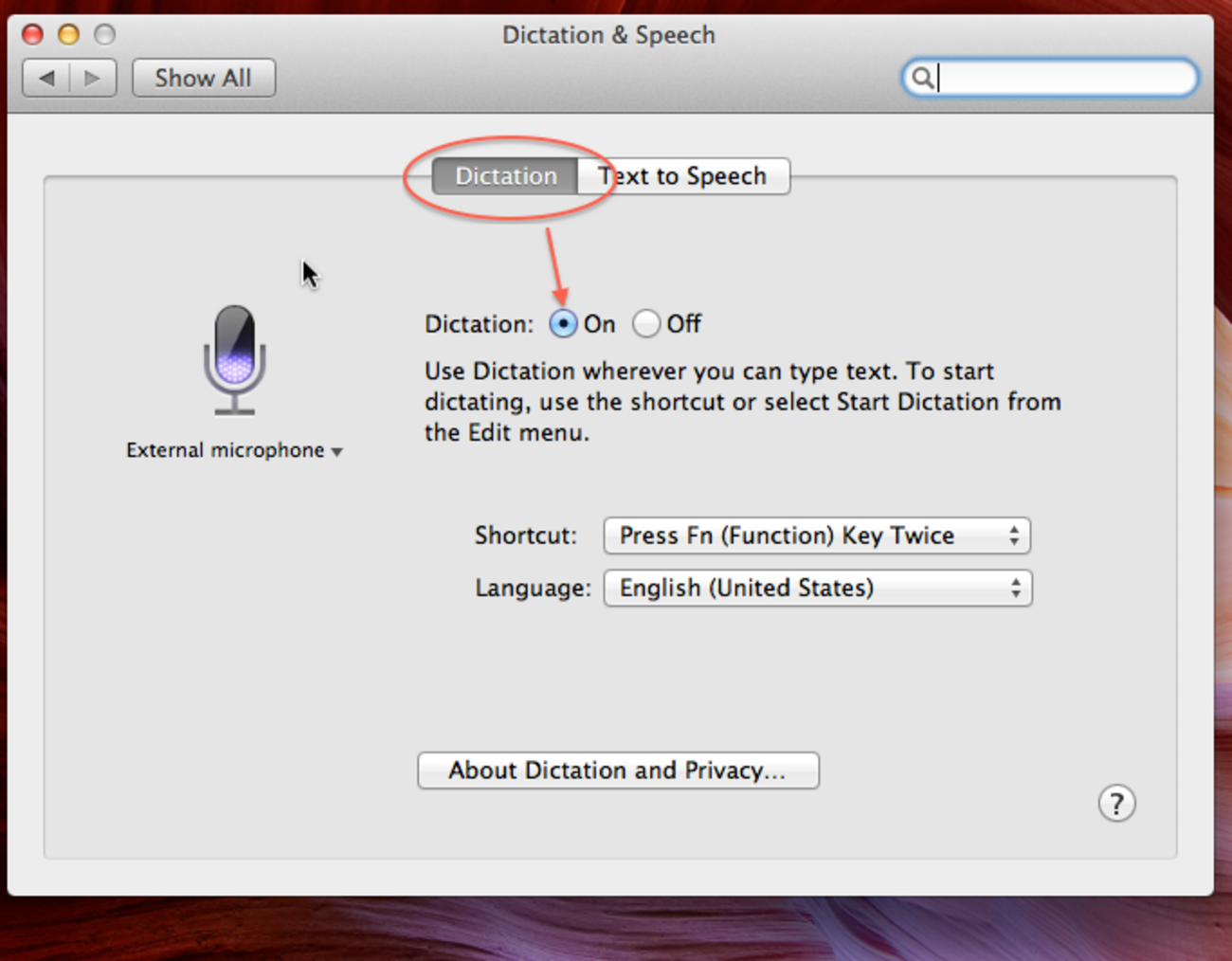
Task: Open help with the question mark button
Action: tap(1116, 804)
